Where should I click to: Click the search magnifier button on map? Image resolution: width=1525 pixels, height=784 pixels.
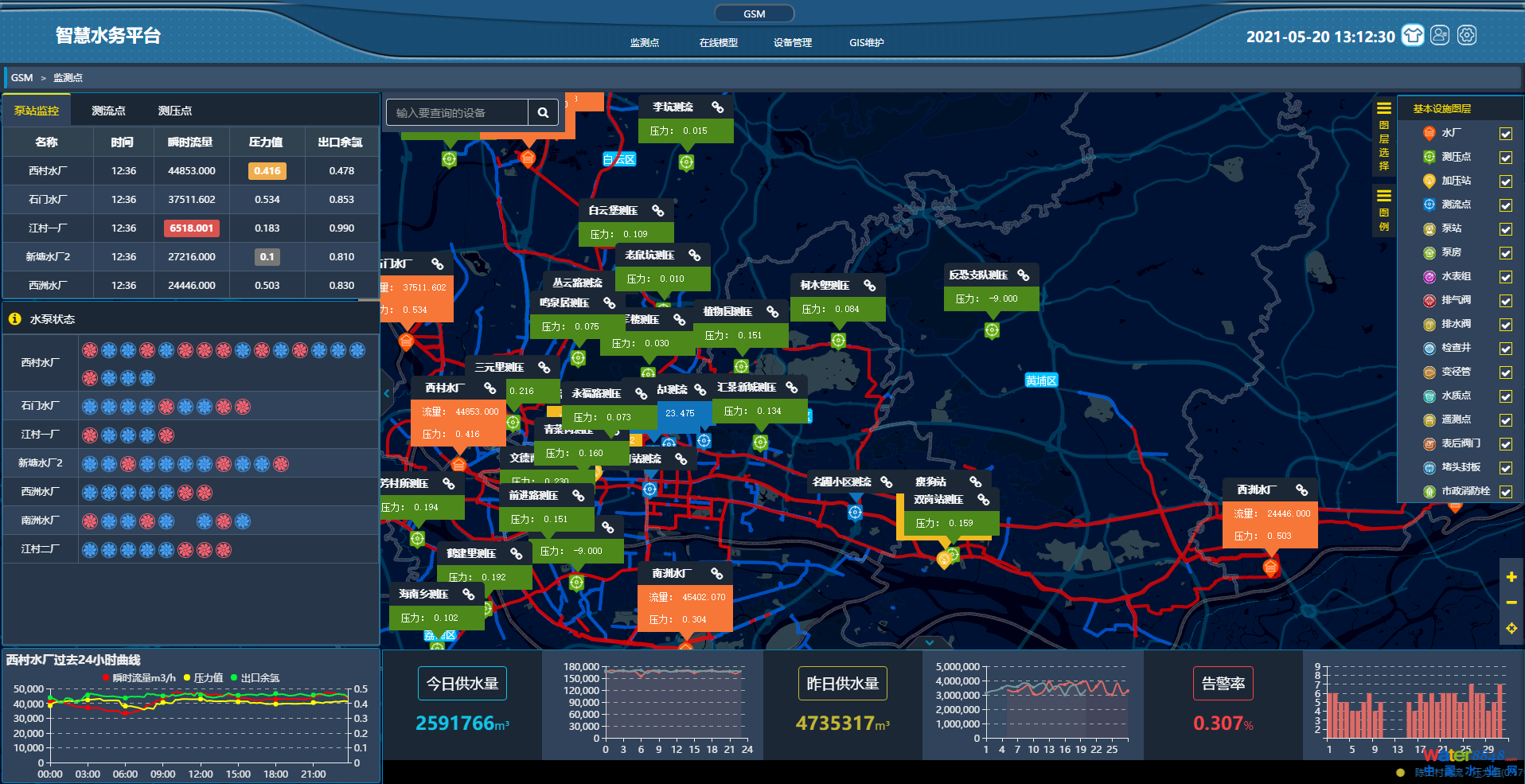[543, 113]
